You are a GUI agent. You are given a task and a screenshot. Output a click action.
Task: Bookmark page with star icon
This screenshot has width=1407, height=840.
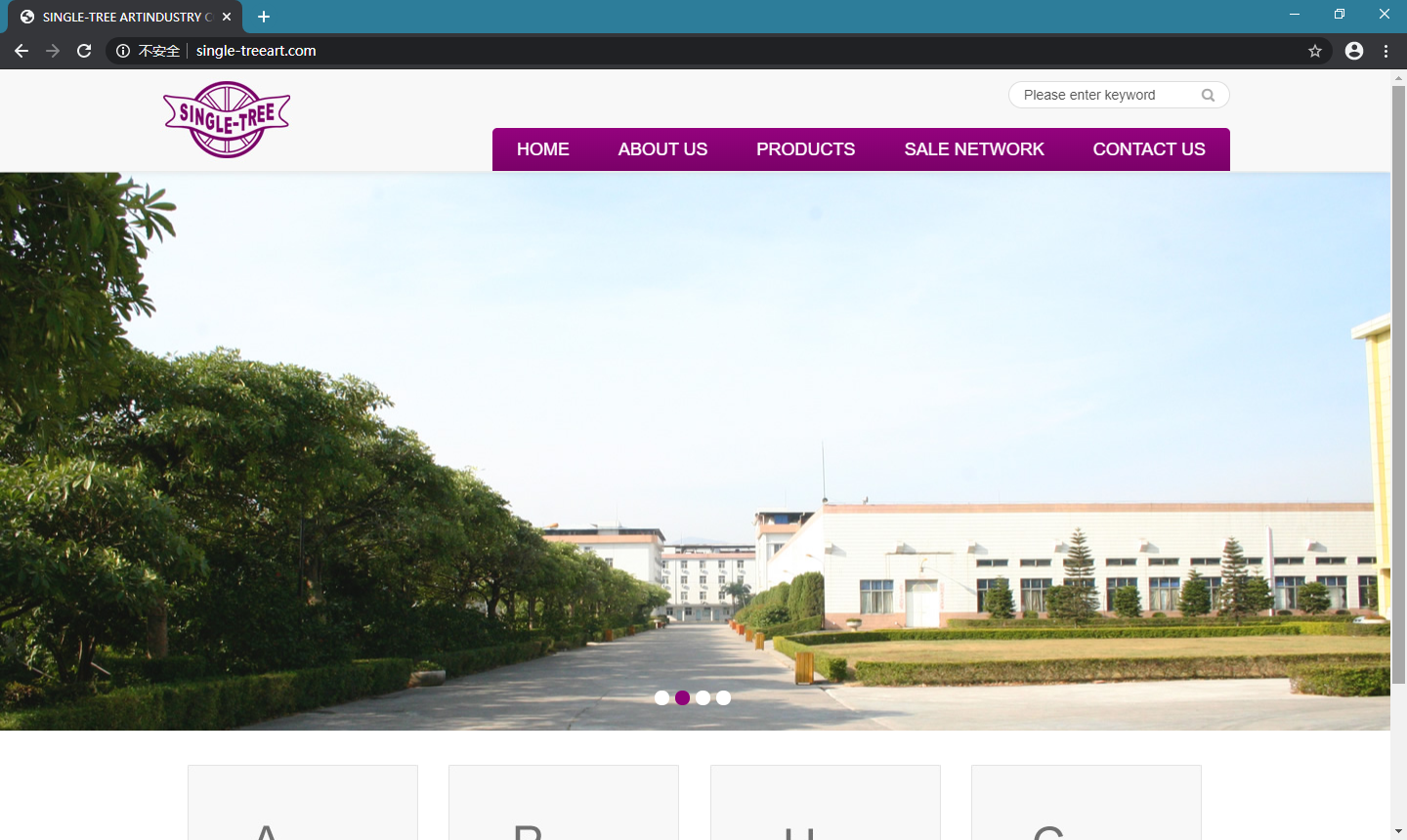[1315, 51]
